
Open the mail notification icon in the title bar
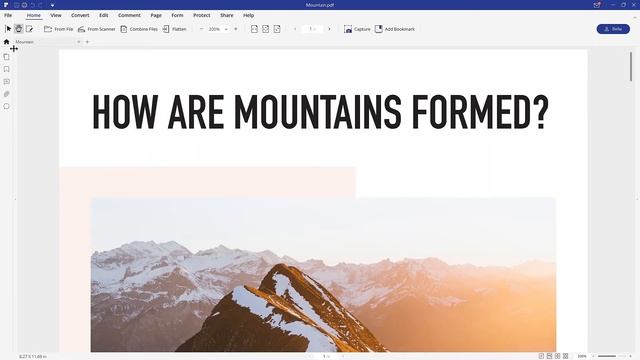597,5
